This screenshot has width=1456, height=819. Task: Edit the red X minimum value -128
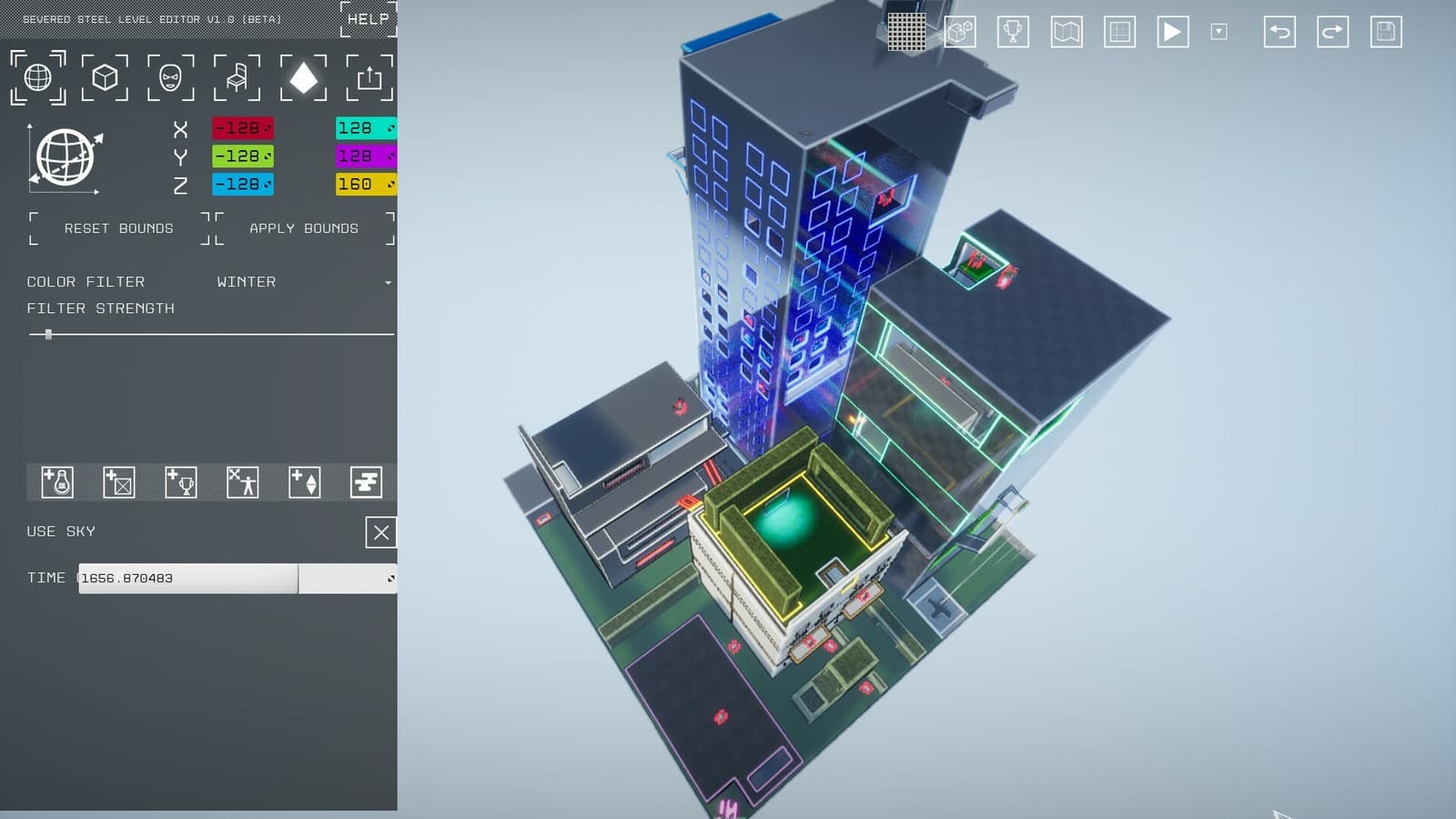pos(243,128)
